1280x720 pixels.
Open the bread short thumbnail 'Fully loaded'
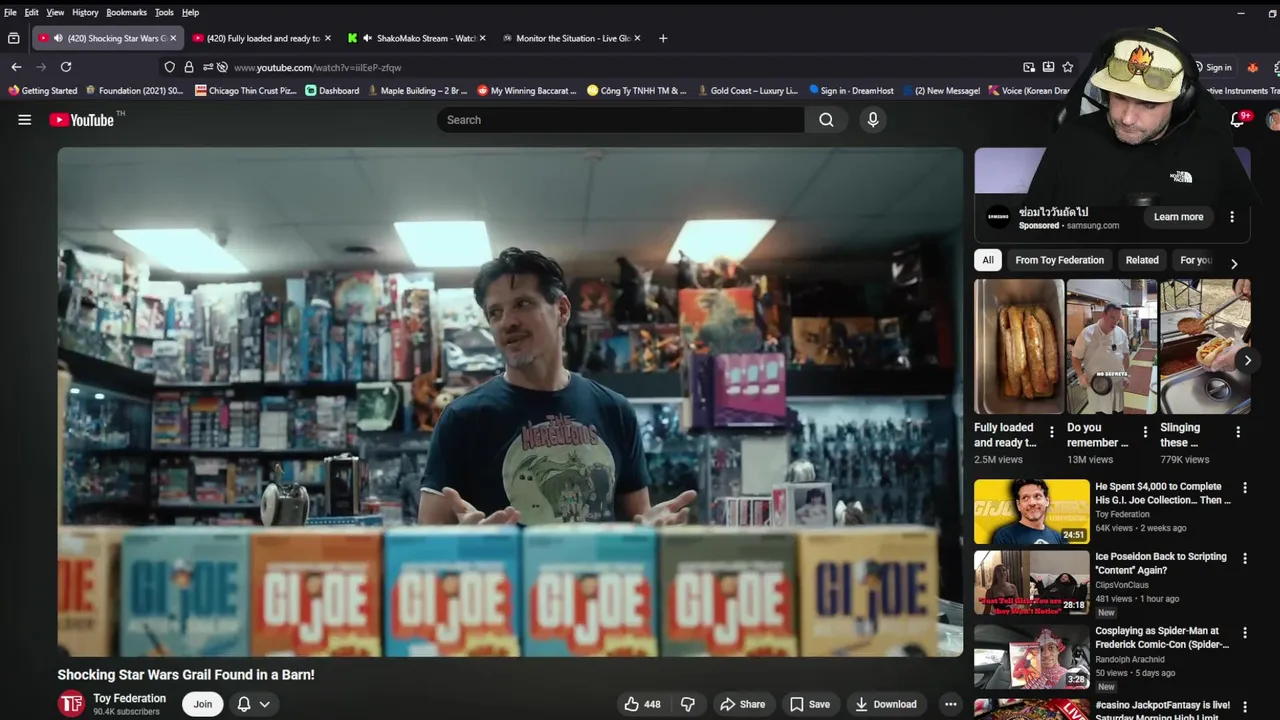(x=1019, y=346)
